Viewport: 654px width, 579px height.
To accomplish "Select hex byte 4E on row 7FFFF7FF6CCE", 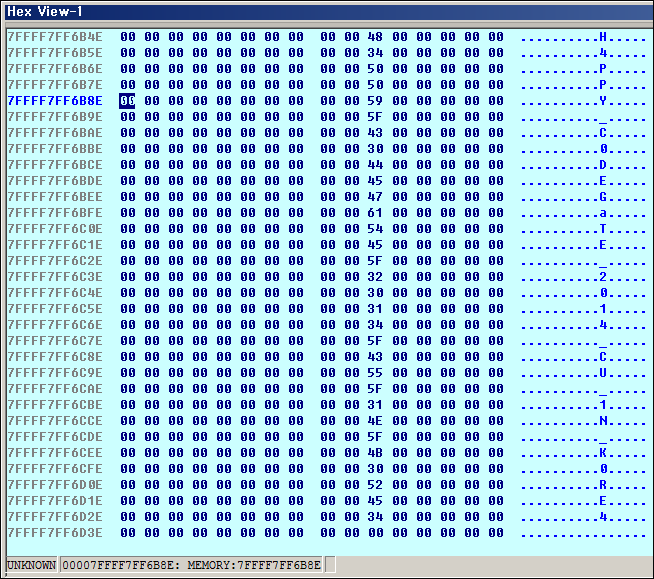I will (375, 420).
